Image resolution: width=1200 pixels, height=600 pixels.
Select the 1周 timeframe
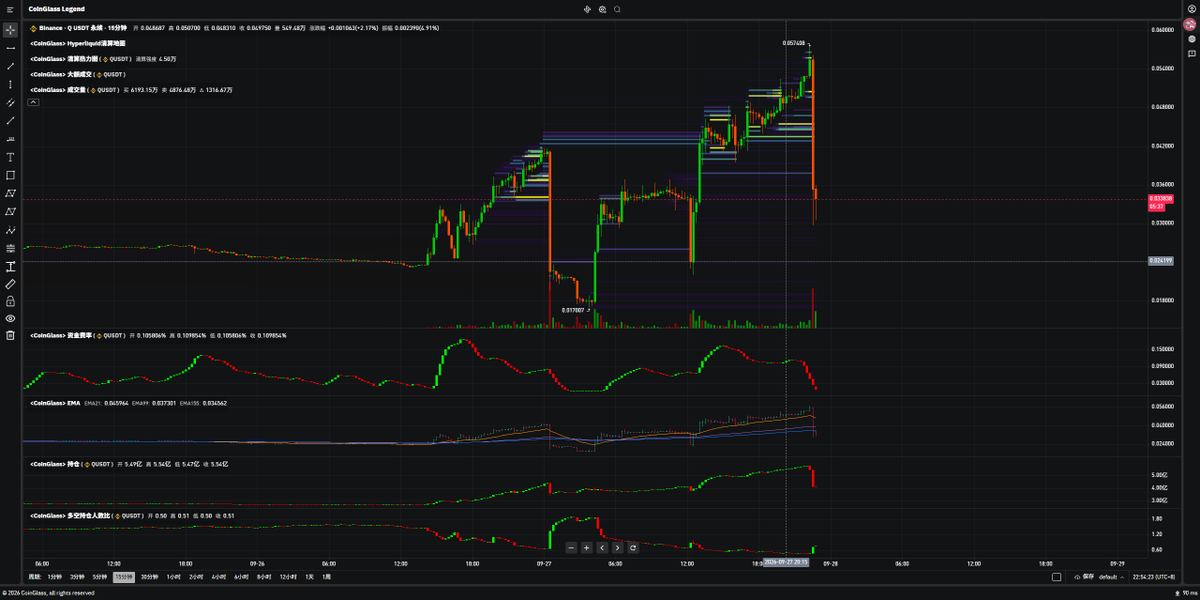click(x=325, y=577)
